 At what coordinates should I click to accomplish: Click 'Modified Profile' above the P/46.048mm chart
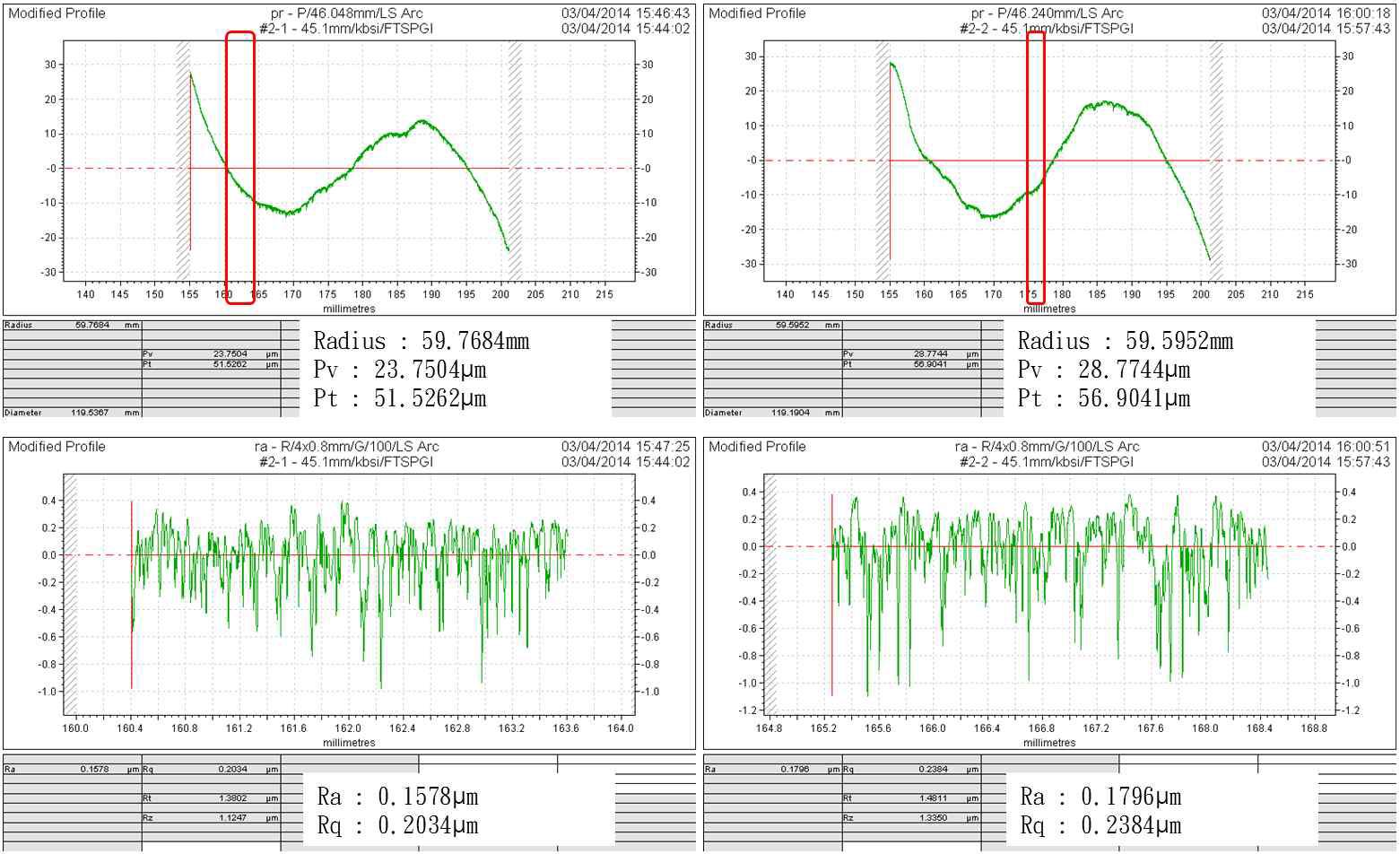[x=57, y=13]
